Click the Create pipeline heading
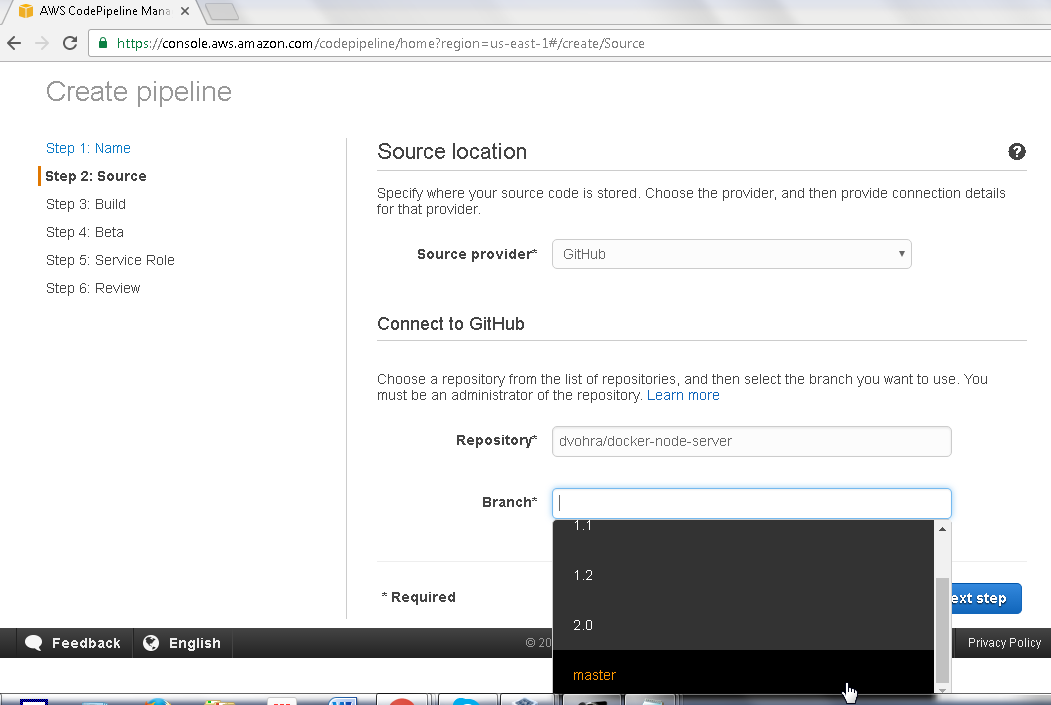1051x705 pixels. 139,92
